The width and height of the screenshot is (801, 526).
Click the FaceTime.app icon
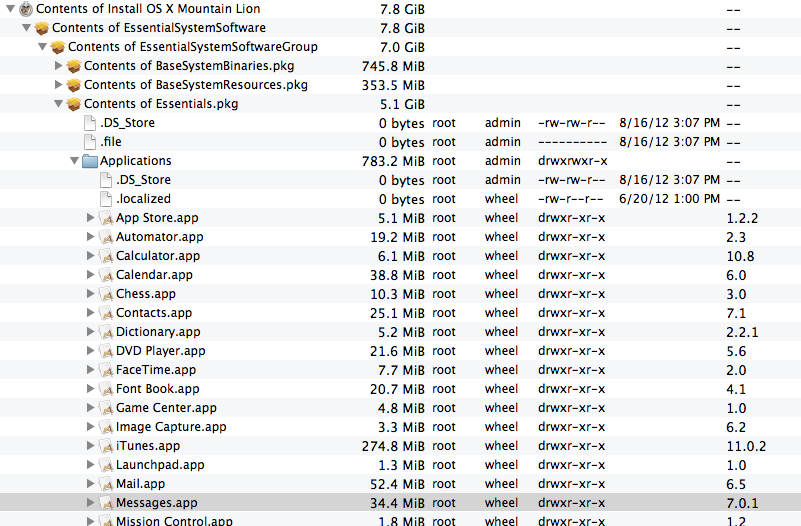tap(106, 370)
